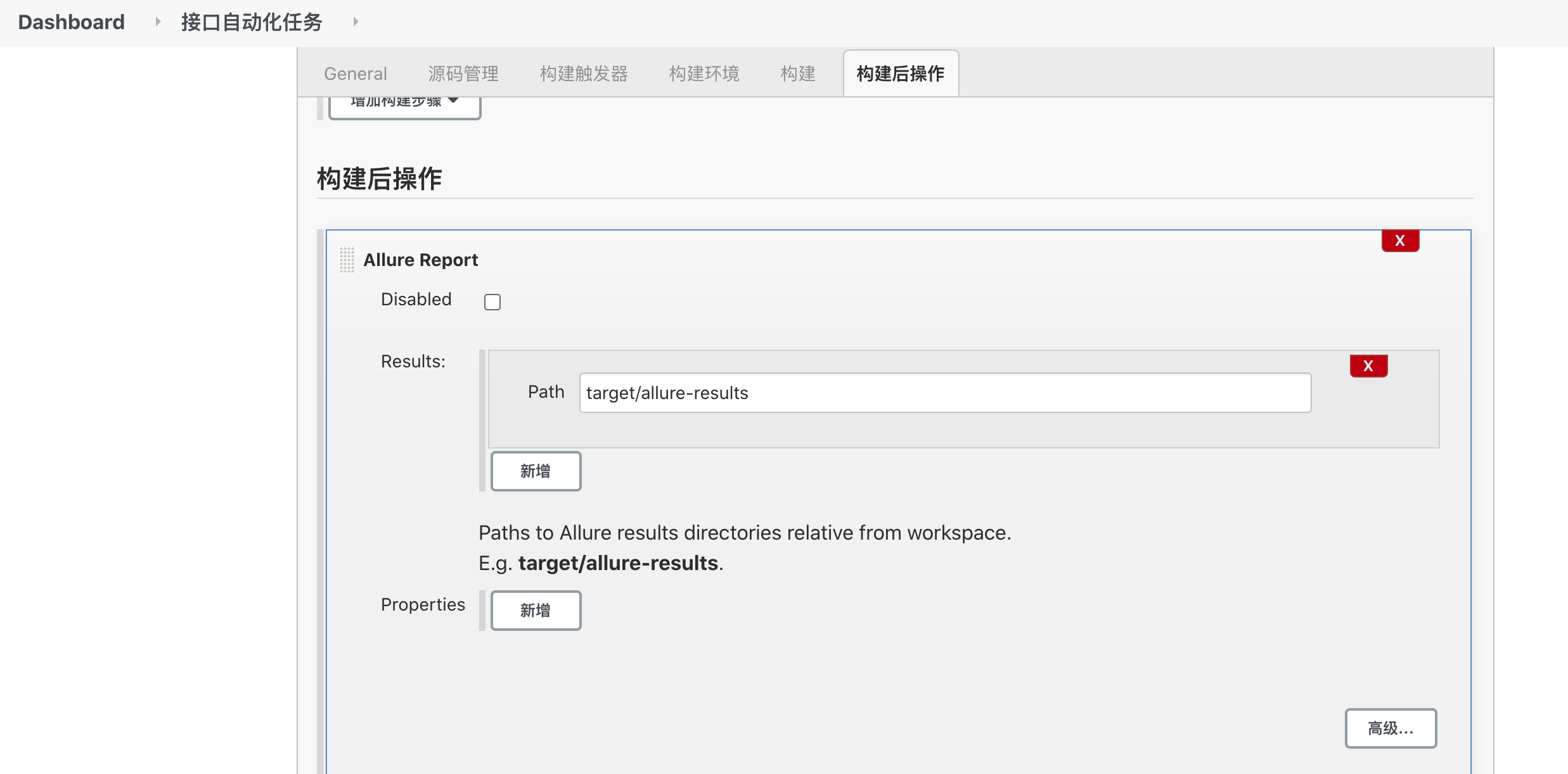Viewport: 1568px width, 774px height.
Task: Open breadcrumb arrow after 接口自动化任务
Action: [356, 22]
